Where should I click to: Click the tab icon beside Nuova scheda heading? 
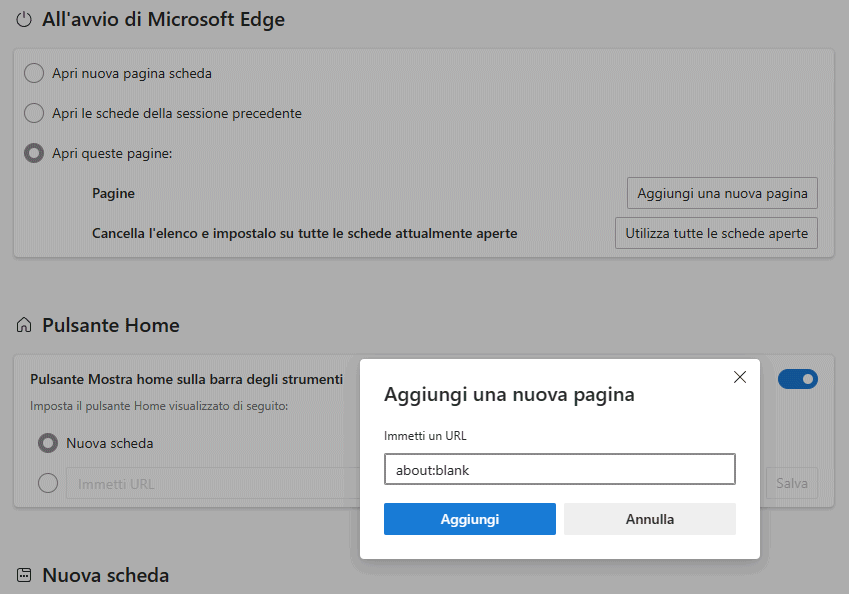(24, 575)
